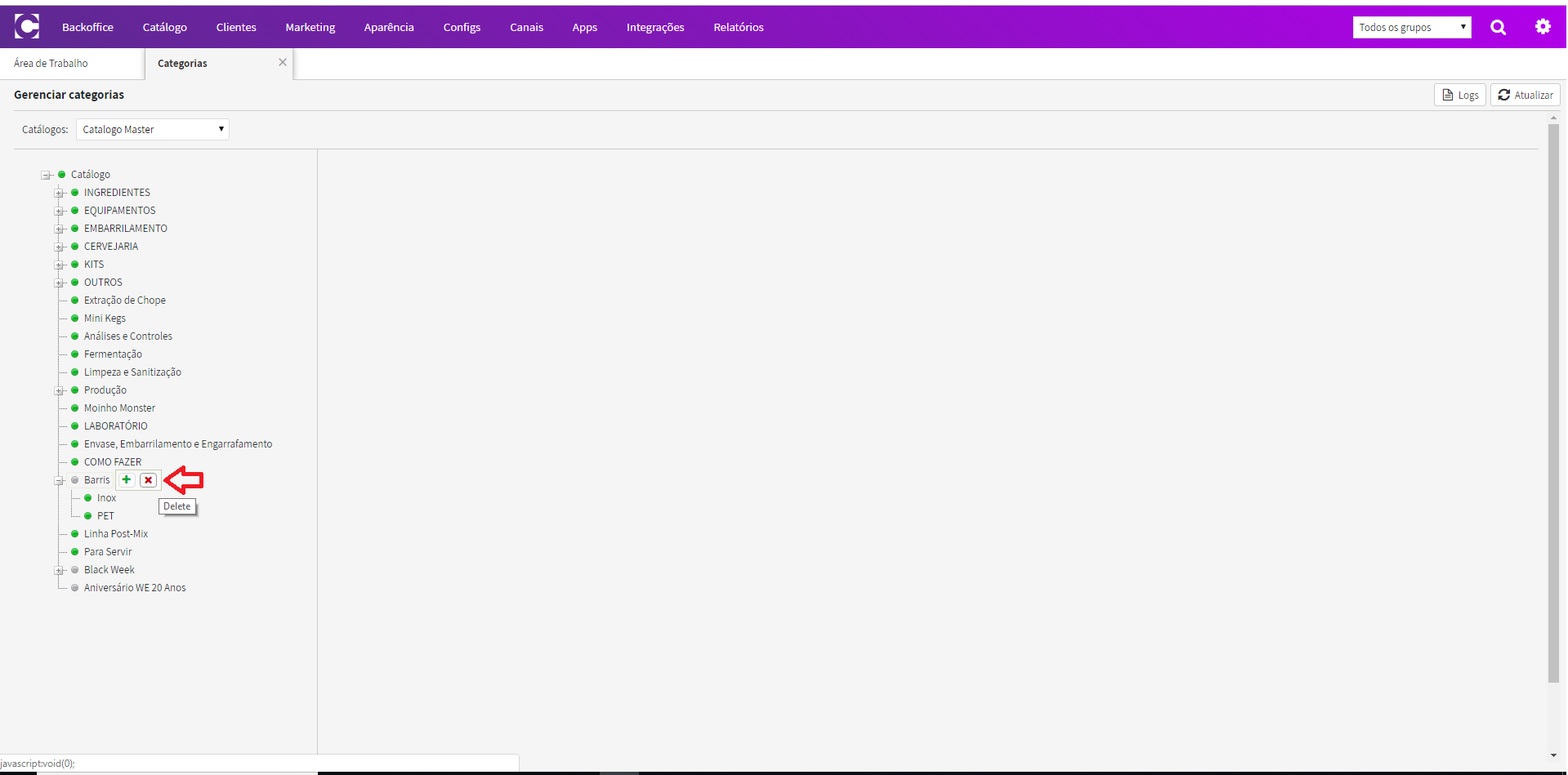
Task: Expand the CERVEJARIA node
Action: (59, 247)
